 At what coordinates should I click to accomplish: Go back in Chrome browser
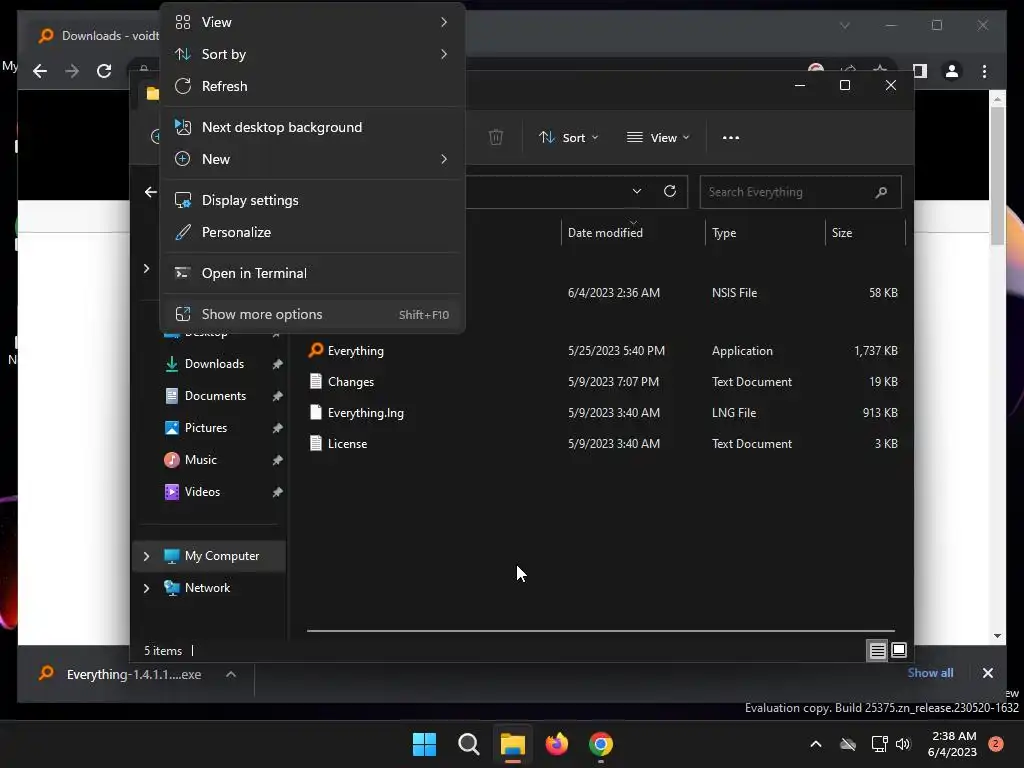[40, 71]
